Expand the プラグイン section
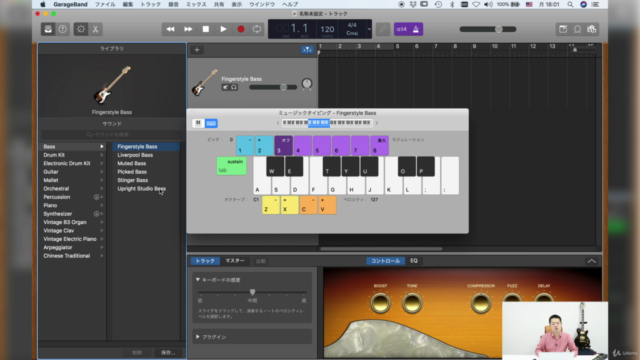Image resolution: width=640 pixels, height=360 pixels. point(198,337)
